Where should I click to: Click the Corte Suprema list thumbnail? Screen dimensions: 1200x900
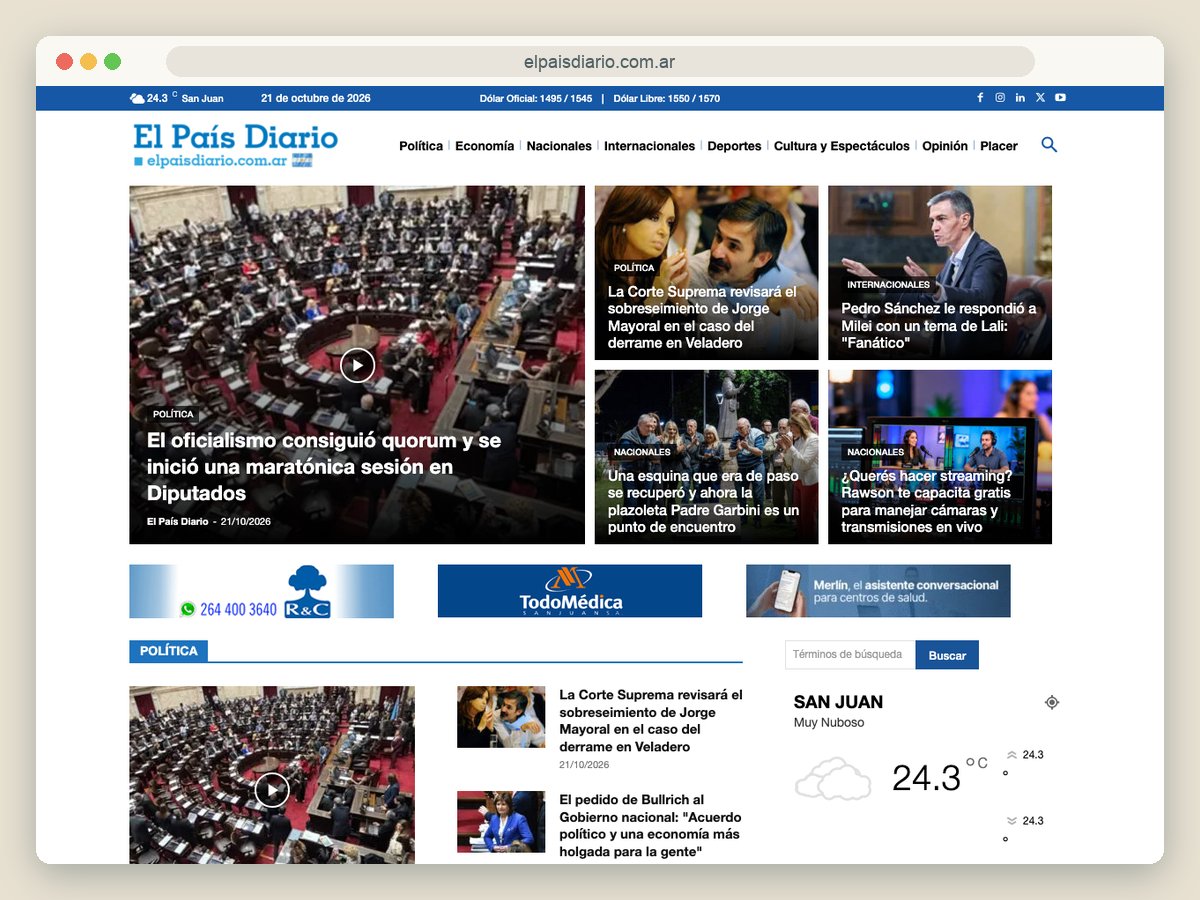(x=501, y=717)
